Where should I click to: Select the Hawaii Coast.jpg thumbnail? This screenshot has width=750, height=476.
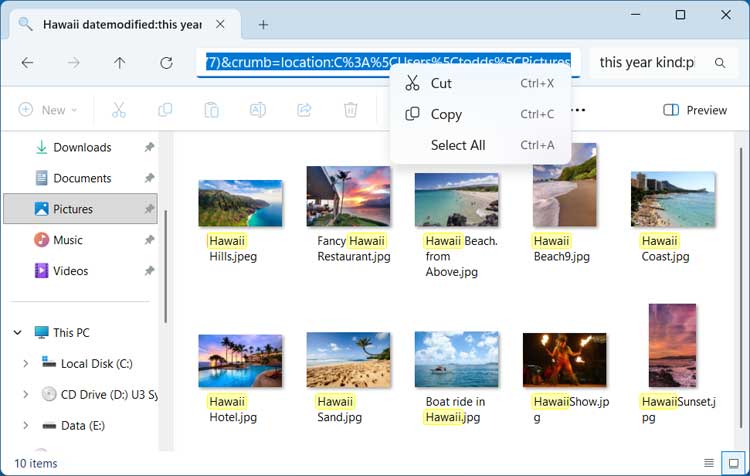(673, 199)
